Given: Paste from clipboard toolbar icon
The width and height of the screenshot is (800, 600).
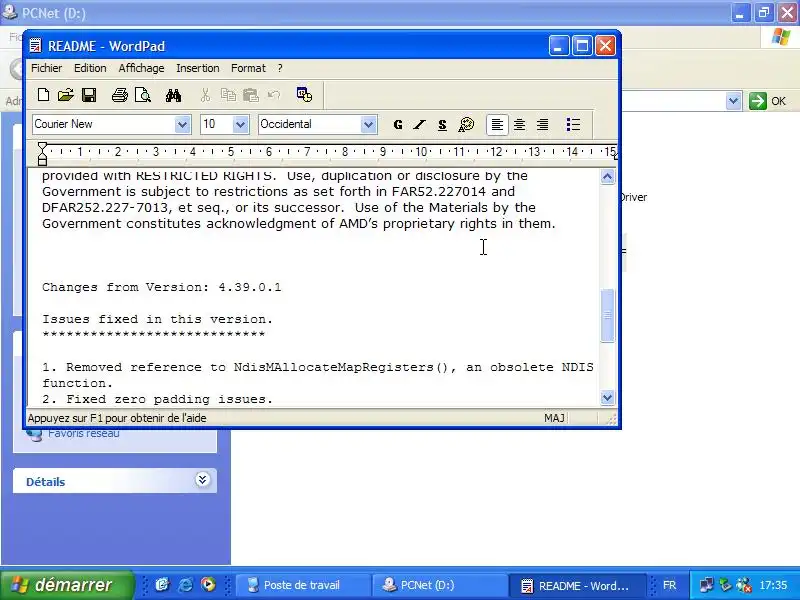Looking at the screenshot, I should click(x=251, y=95).
